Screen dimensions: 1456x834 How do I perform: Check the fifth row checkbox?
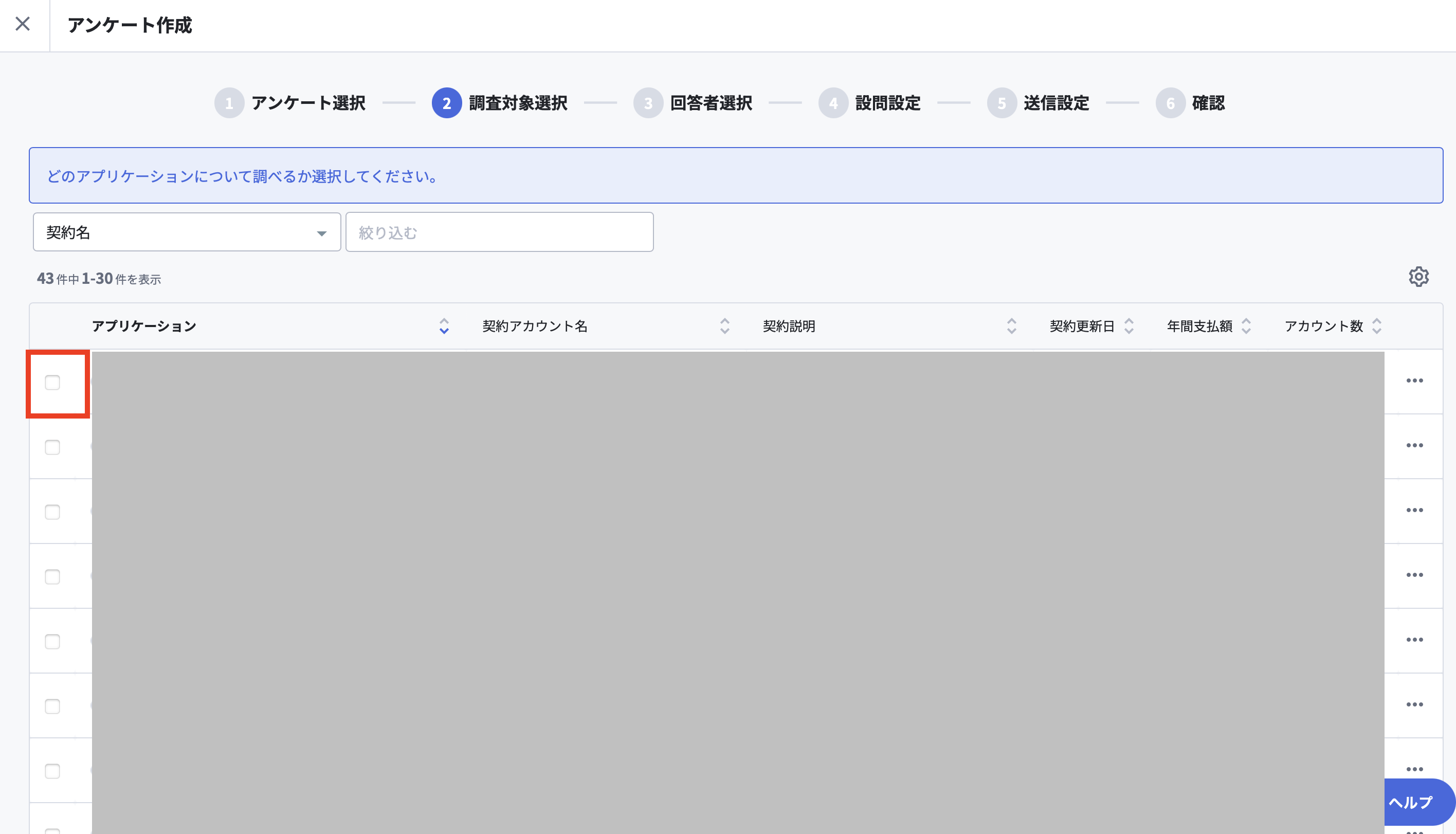point(52,642)
